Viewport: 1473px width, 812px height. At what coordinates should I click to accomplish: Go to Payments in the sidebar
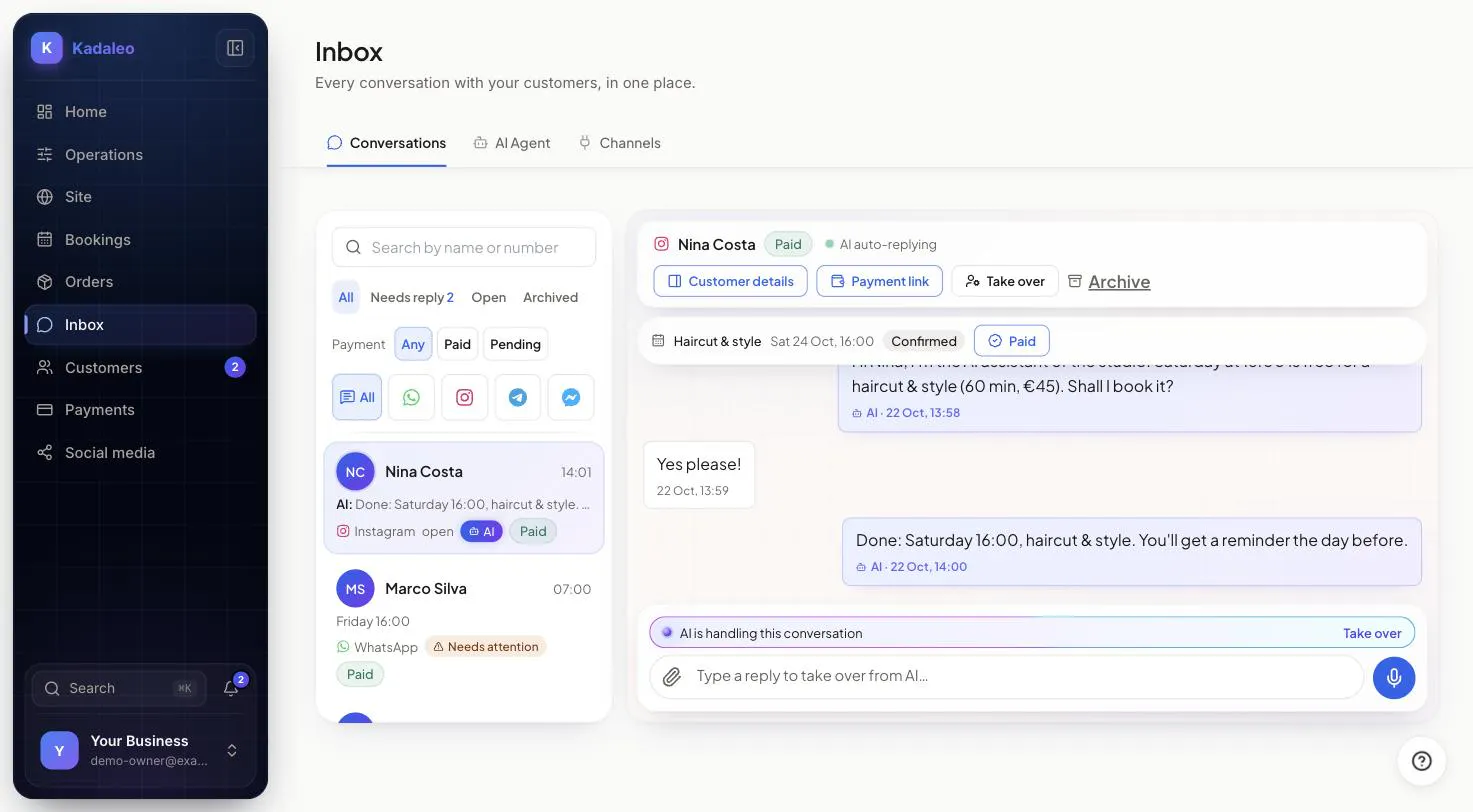point(140,410)
